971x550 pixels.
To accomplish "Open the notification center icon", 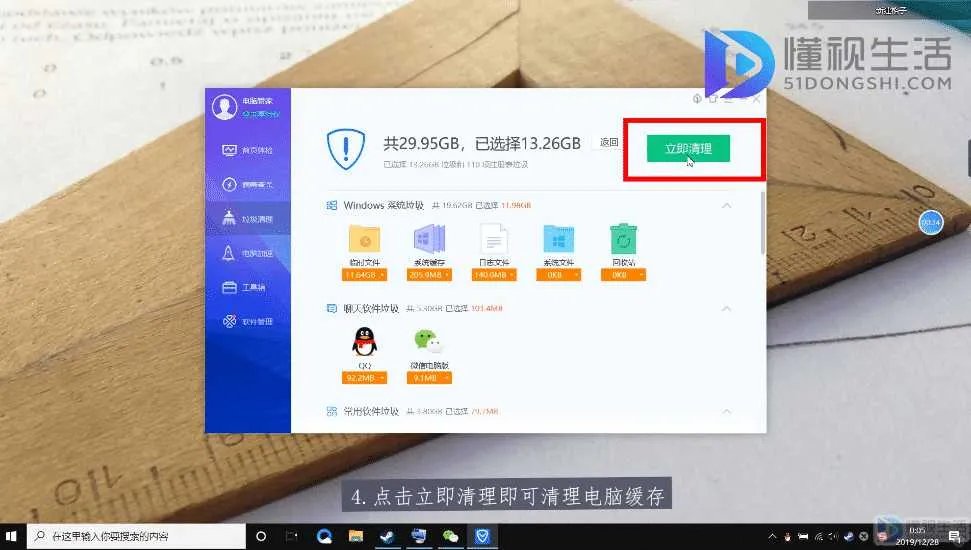I will point(954,536).
